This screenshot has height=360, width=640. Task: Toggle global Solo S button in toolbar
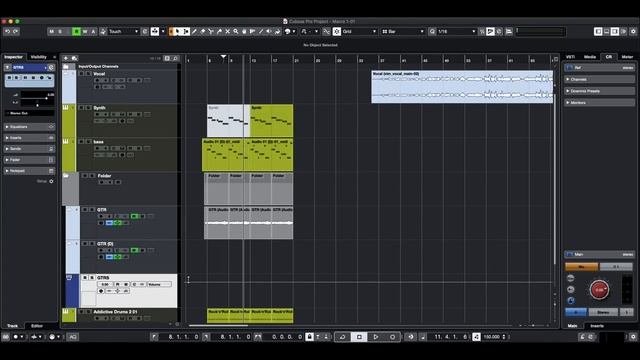tap(60, 31)
